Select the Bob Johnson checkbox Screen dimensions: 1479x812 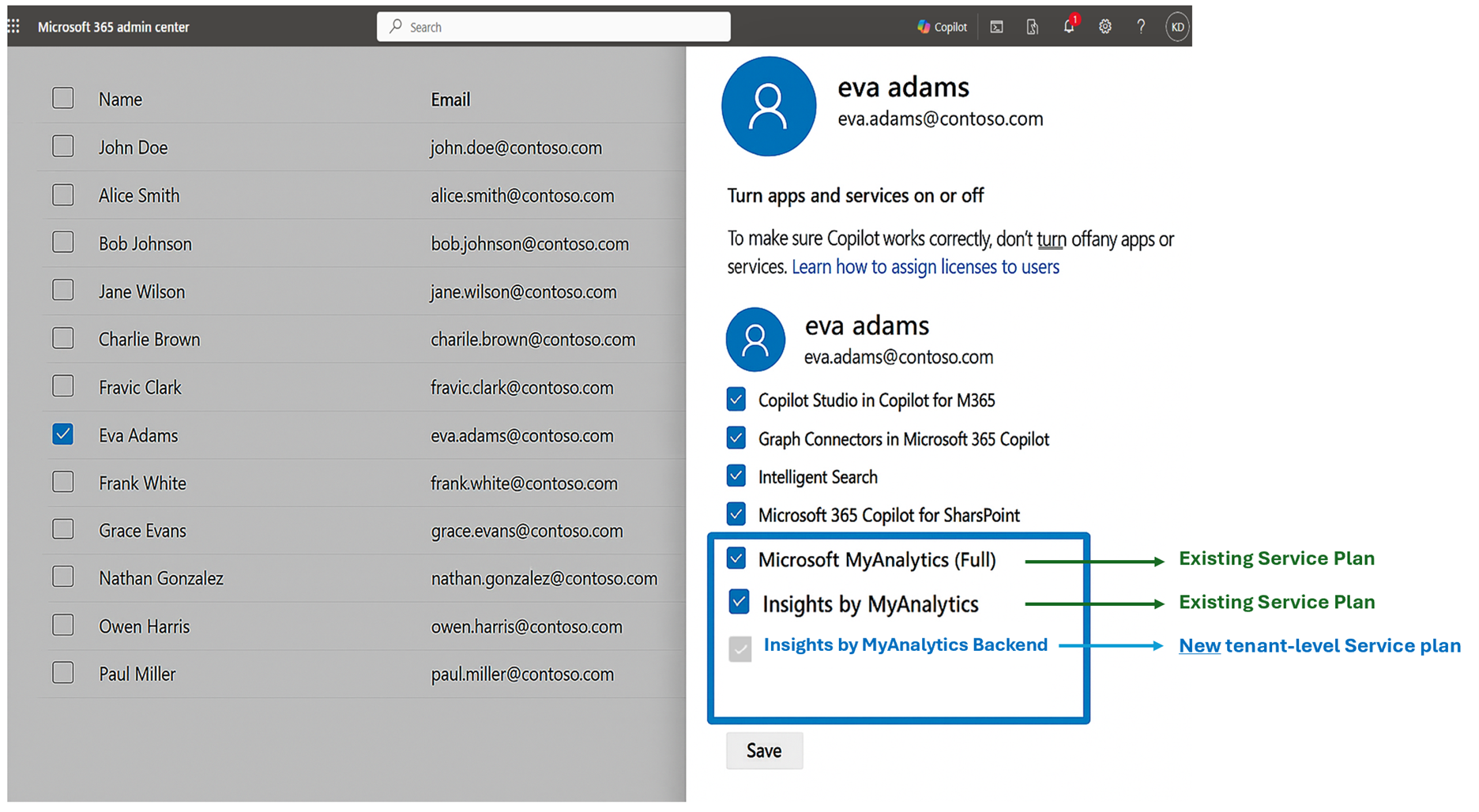63,242
